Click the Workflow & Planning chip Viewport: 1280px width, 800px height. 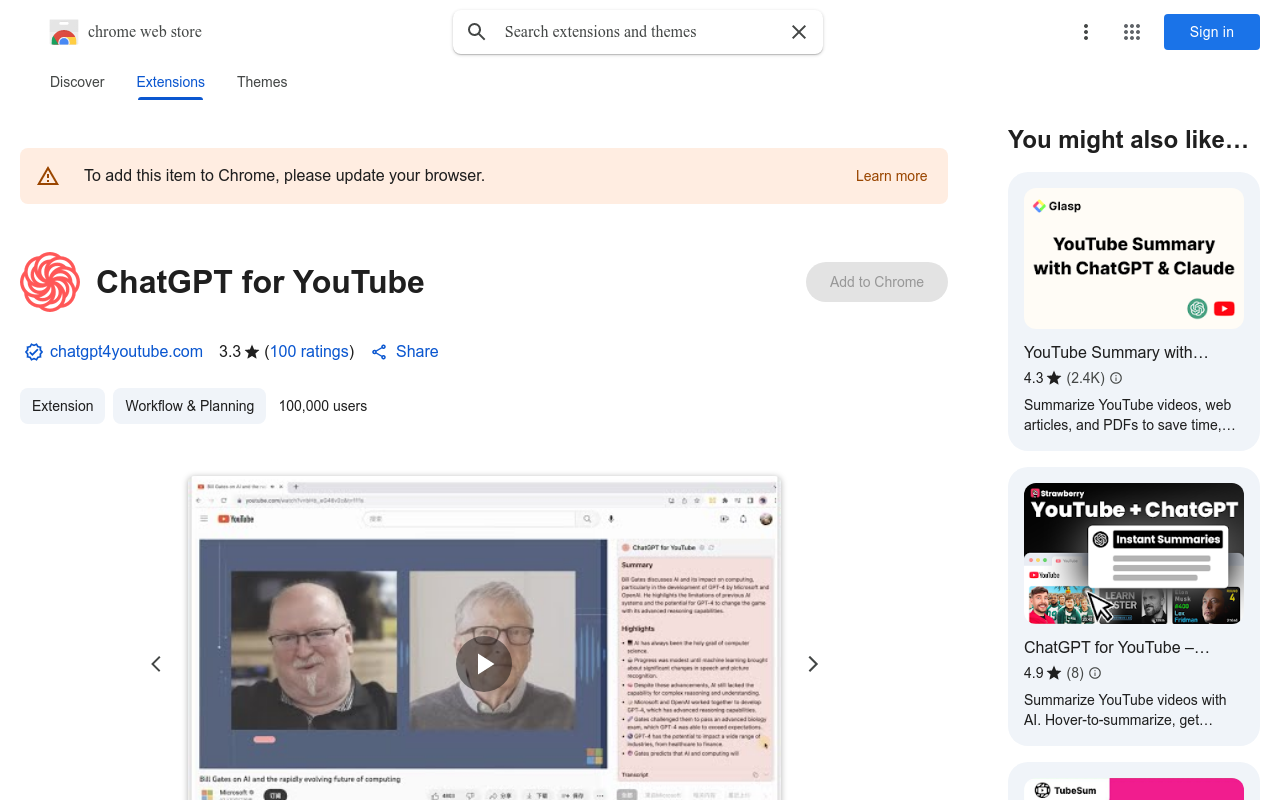pyautogui.click(x=190, y=406)
